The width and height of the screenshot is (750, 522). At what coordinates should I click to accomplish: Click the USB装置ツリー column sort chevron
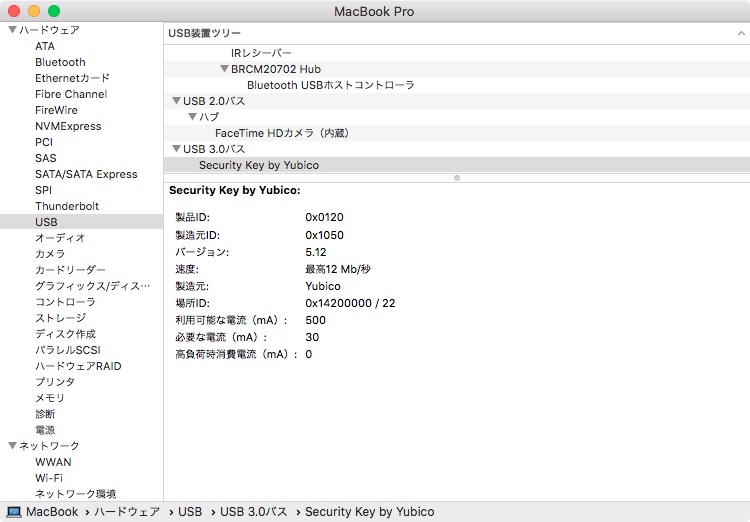(740, 34)
